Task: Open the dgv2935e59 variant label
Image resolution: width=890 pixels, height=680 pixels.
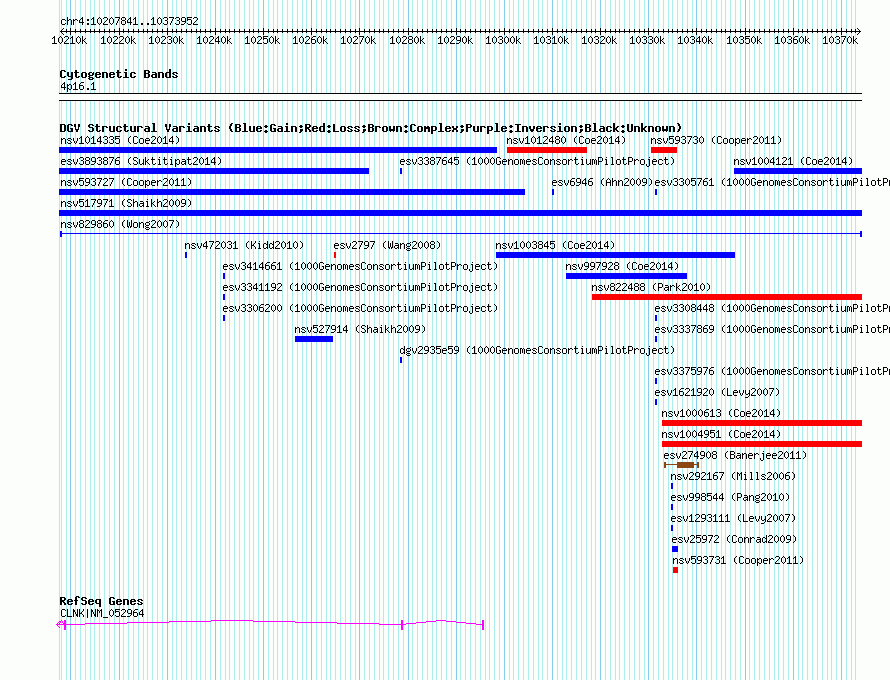Action: tap(537, 350)
